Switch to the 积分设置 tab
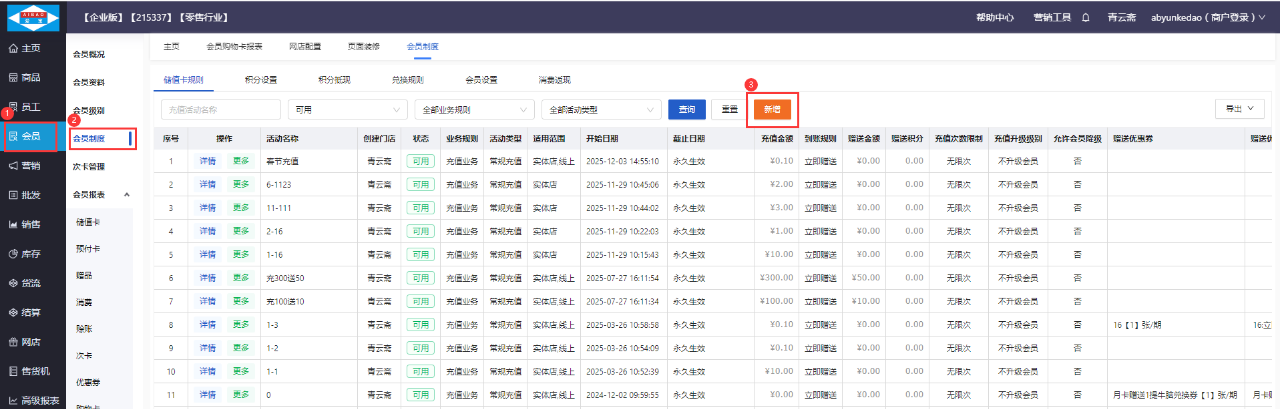 point(260,80)
